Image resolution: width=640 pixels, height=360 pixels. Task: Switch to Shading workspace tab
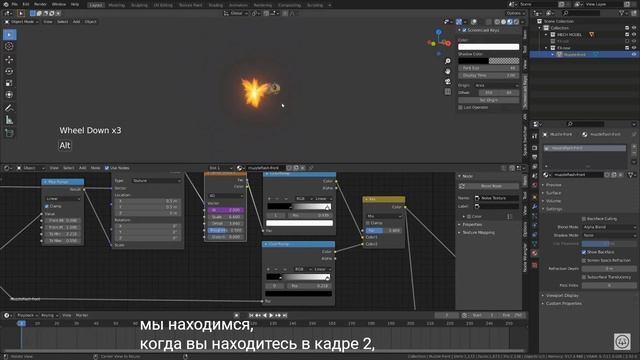point(216,5)
